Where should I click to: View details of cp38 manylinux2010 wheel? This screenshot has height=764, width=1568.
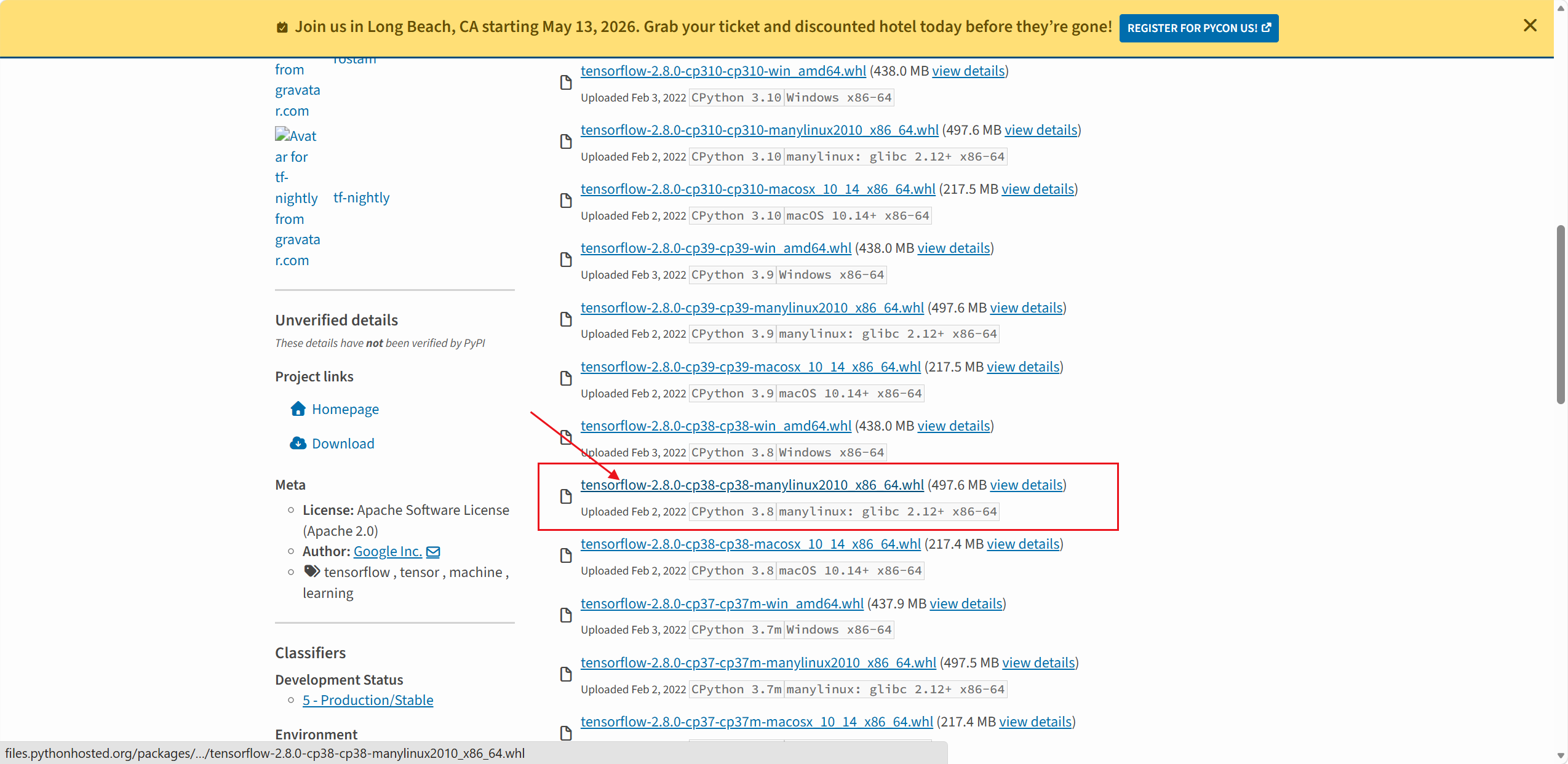pyautogui.click(x=1026, y=485)
